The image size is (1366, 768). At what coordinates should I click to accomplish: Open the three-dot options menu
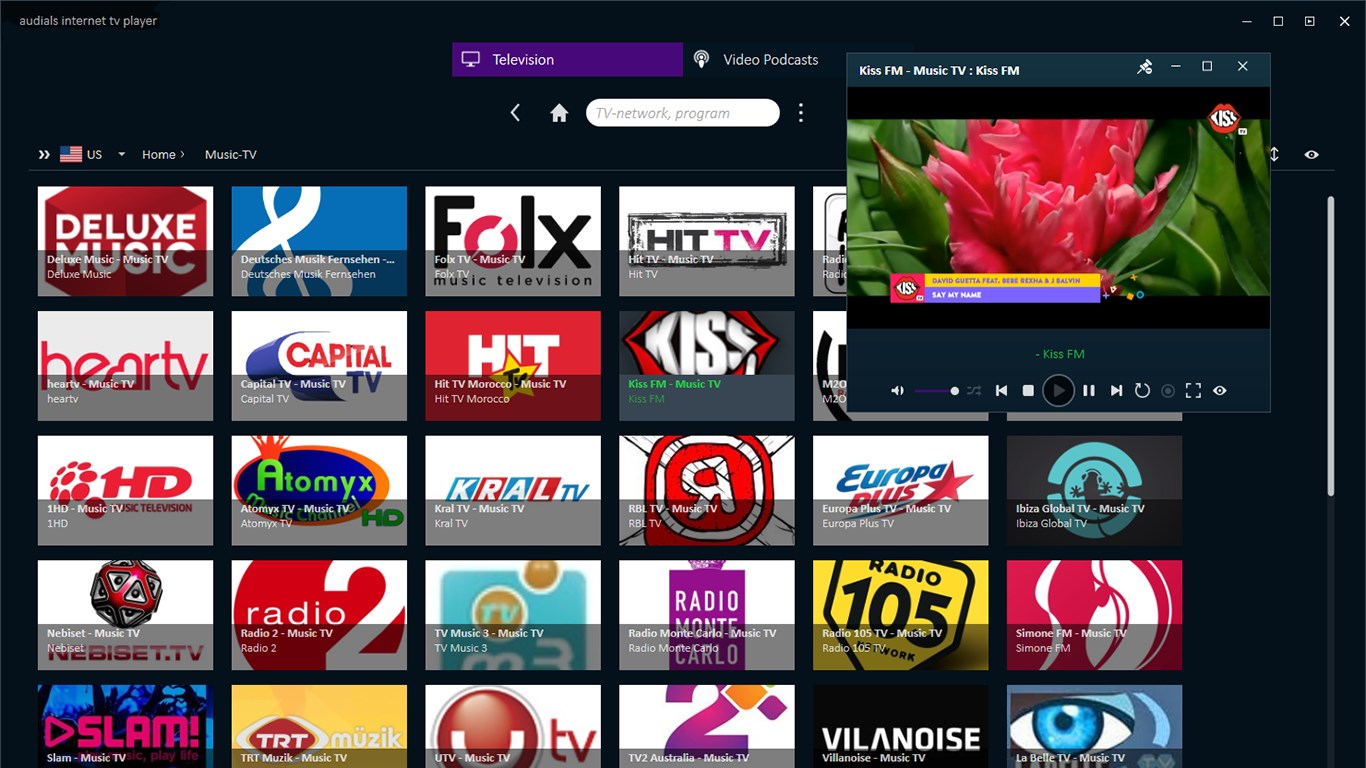(800, 113)
